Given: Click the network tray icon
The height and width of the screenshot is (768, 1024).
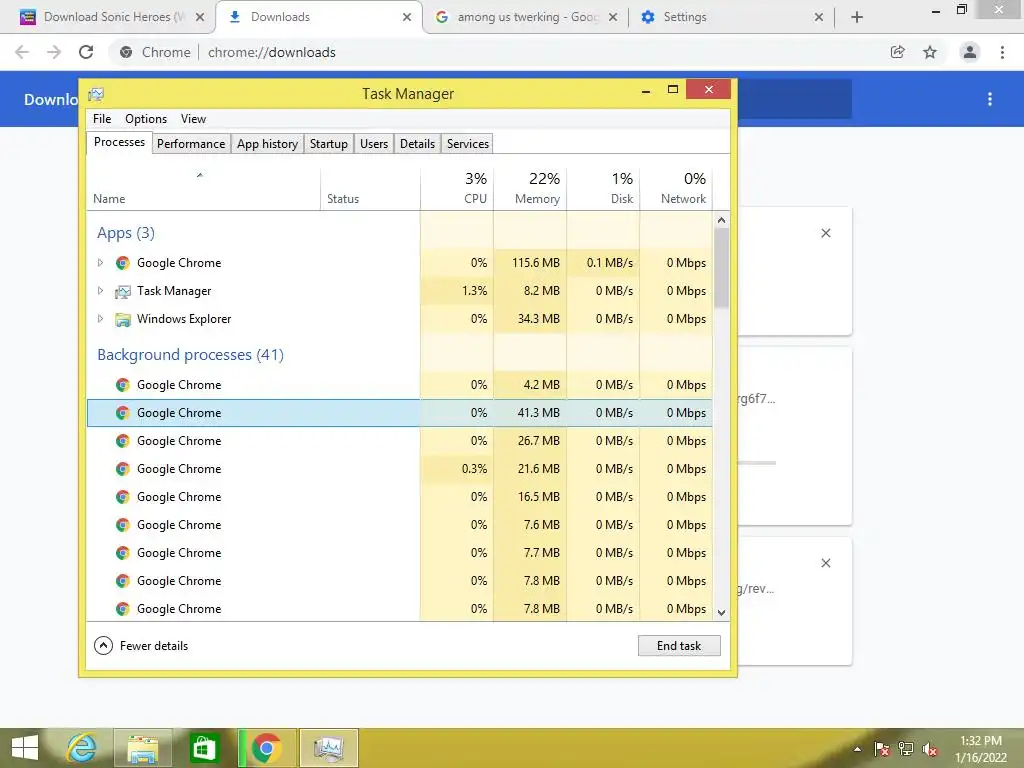Looking at the screenshot, I should tap(906, 749).
